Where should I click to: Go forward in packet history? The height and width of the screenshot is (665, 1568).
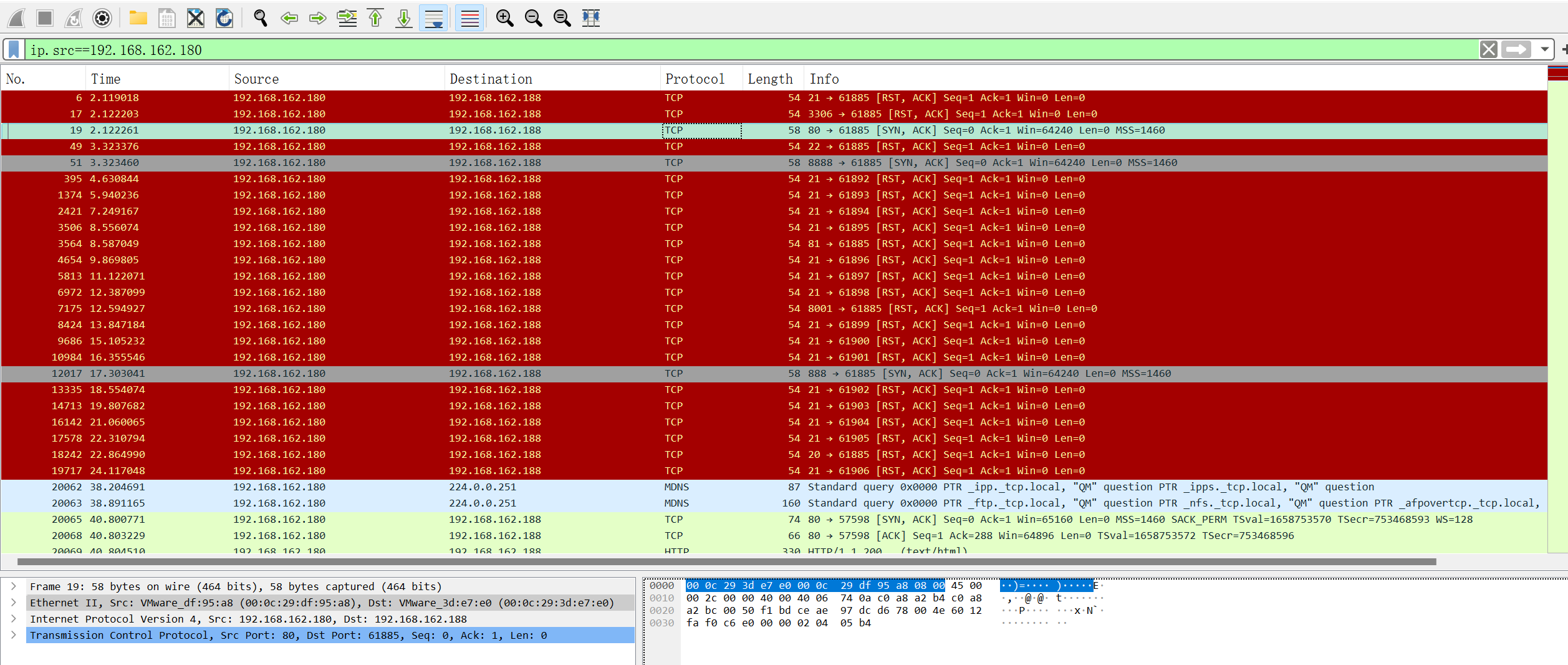(318, 18)
